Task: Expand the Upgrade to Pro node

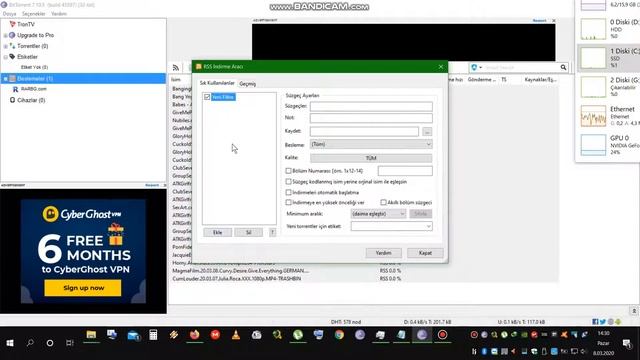Action: (5, 36)
